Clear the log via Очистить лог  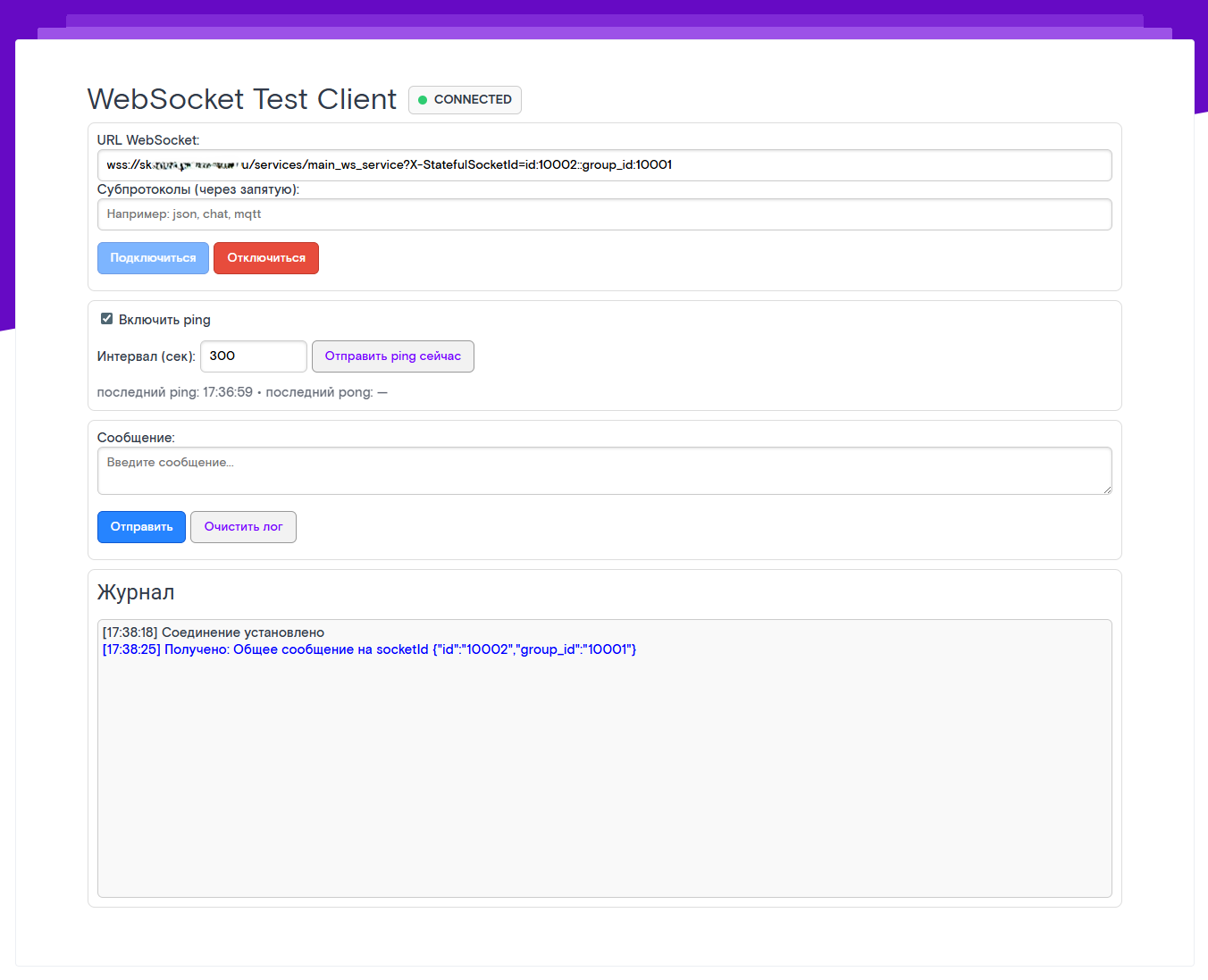coord(243,527)
